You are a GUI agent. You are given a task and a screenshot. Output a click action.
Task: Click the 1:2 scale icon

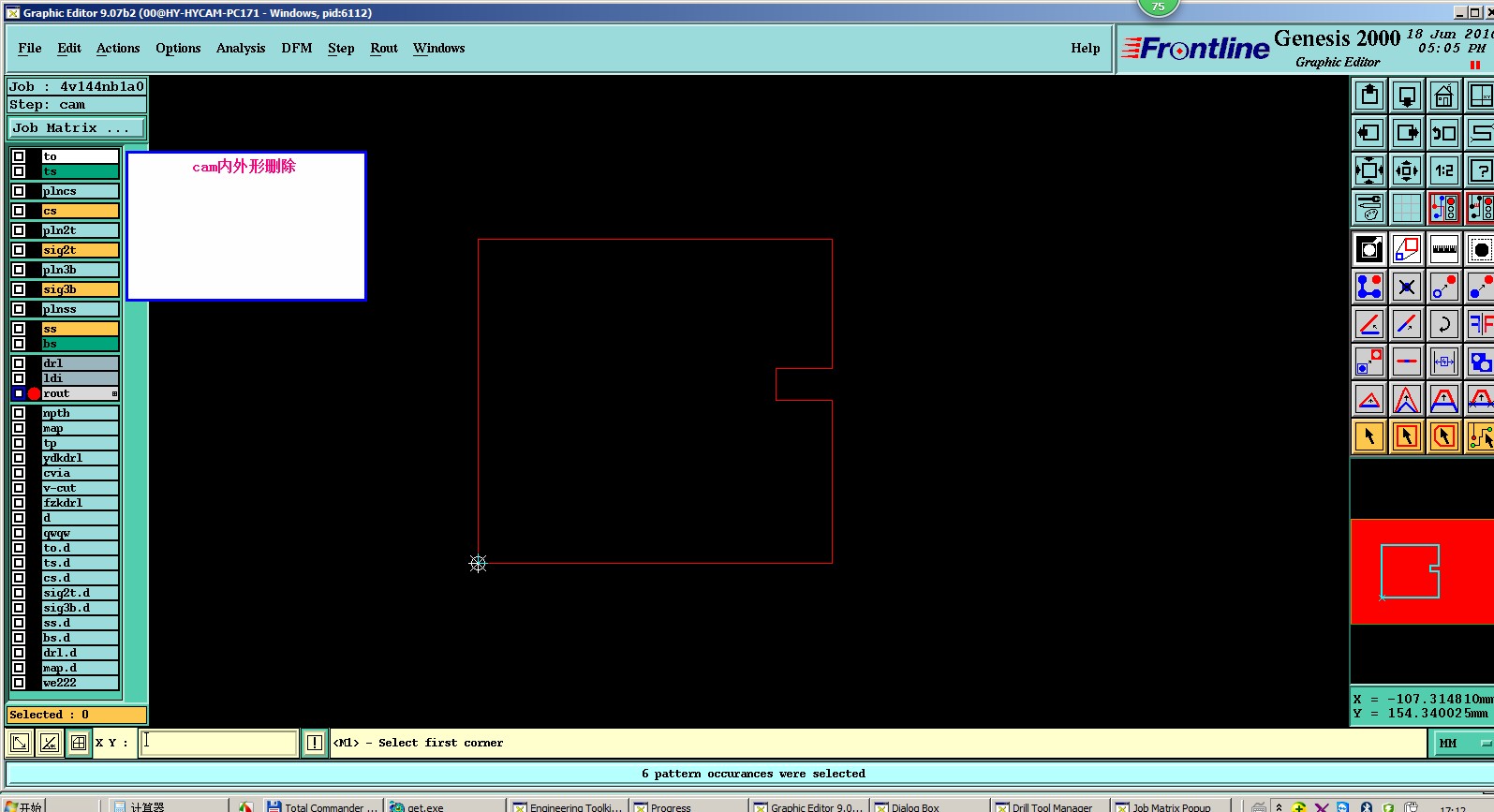[1444, 170]
